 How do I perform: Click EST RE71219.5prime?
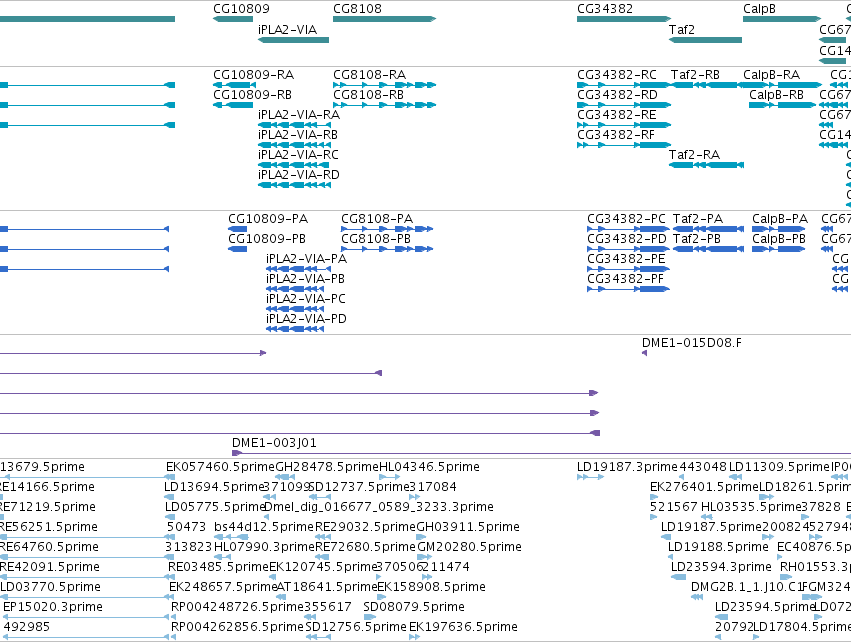coord(47,507)
